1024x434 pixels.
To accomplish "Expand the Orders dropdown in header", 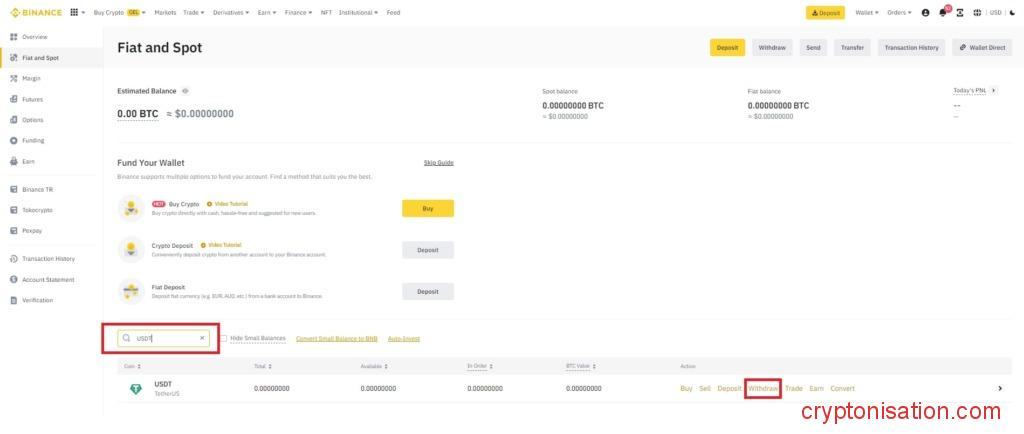I will 900,13.
